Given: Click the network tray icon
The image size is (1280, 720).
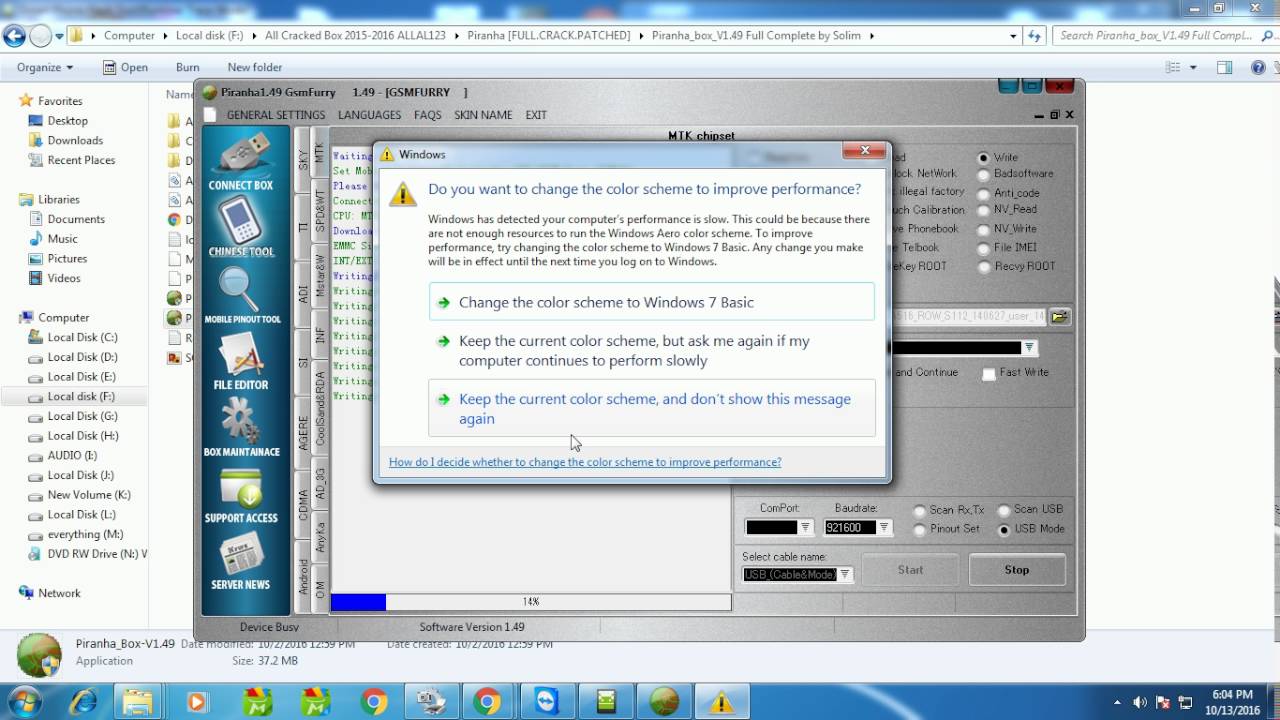Looking at the screenshot, I should click(x=1185, y=702).
